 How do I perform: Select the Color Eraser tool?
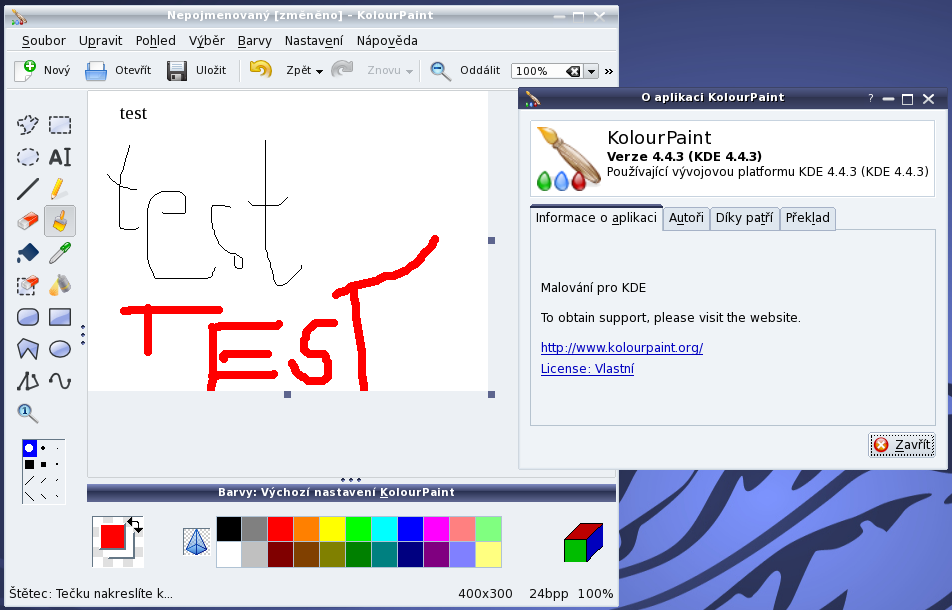pos(27,285)
